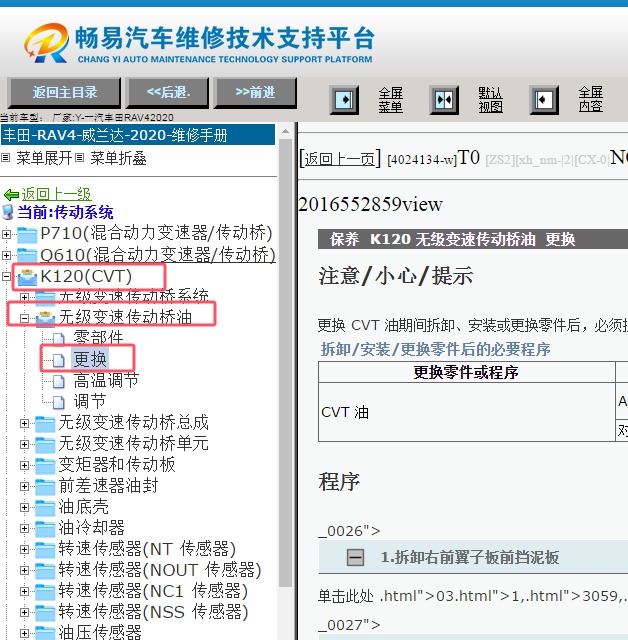Click the full-screen menu layout icon
The height and width of the screenshot is (640, 628).
point(344,100)
